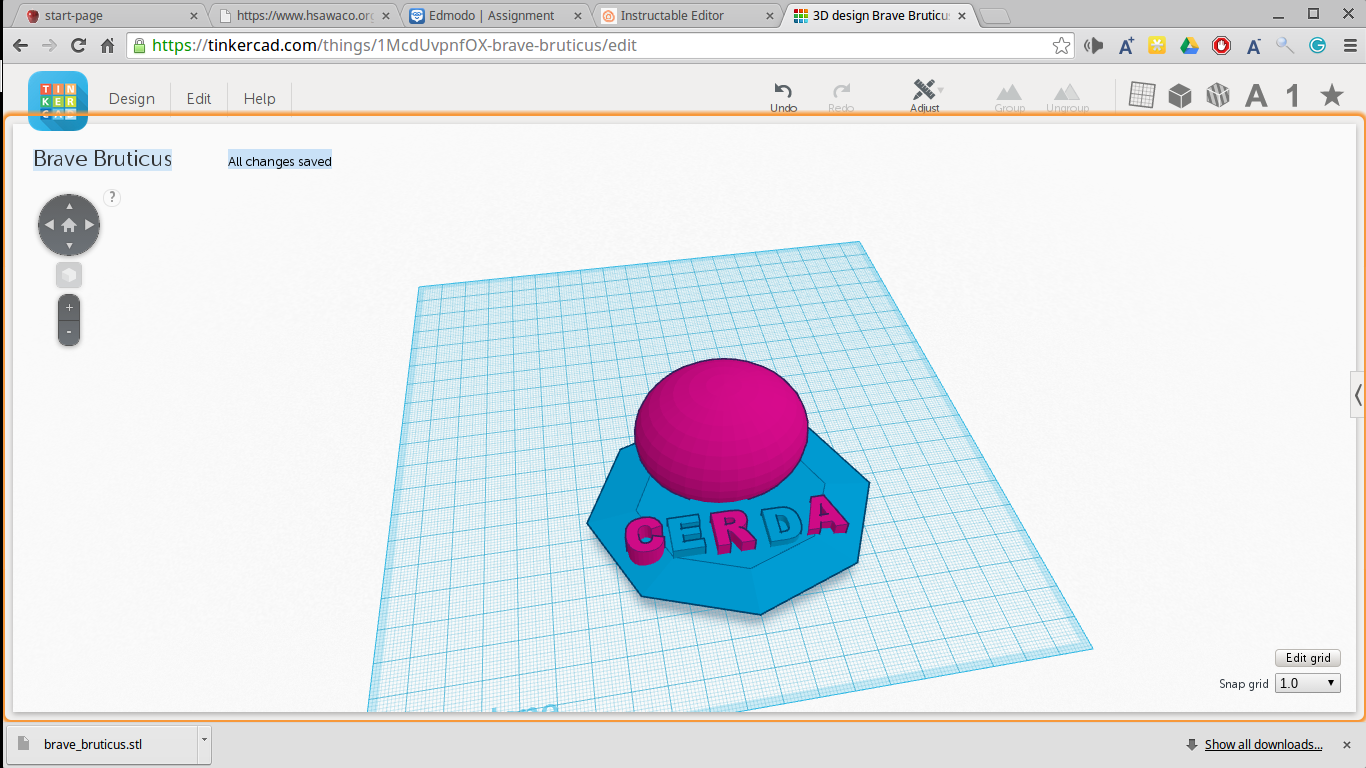The image size is (1366, 768).
Task: Bookmark this page with the star
Action: pyautogui.click(x=1061, y=46)
